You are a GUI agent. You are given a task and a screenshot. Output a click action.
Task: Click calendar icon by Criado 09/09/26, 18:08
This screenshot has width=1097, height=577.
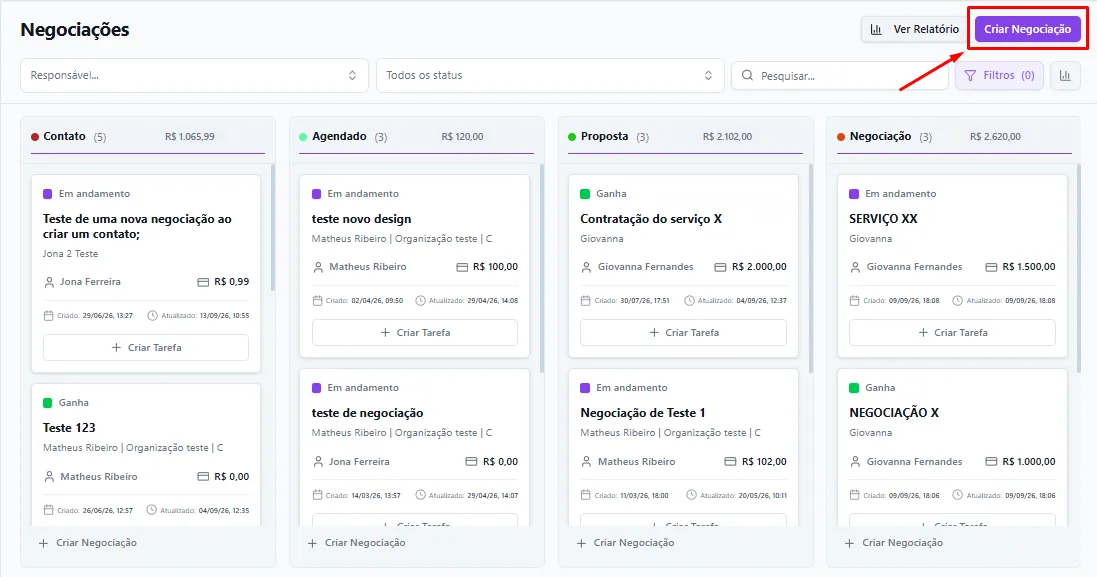pos(854,301)
